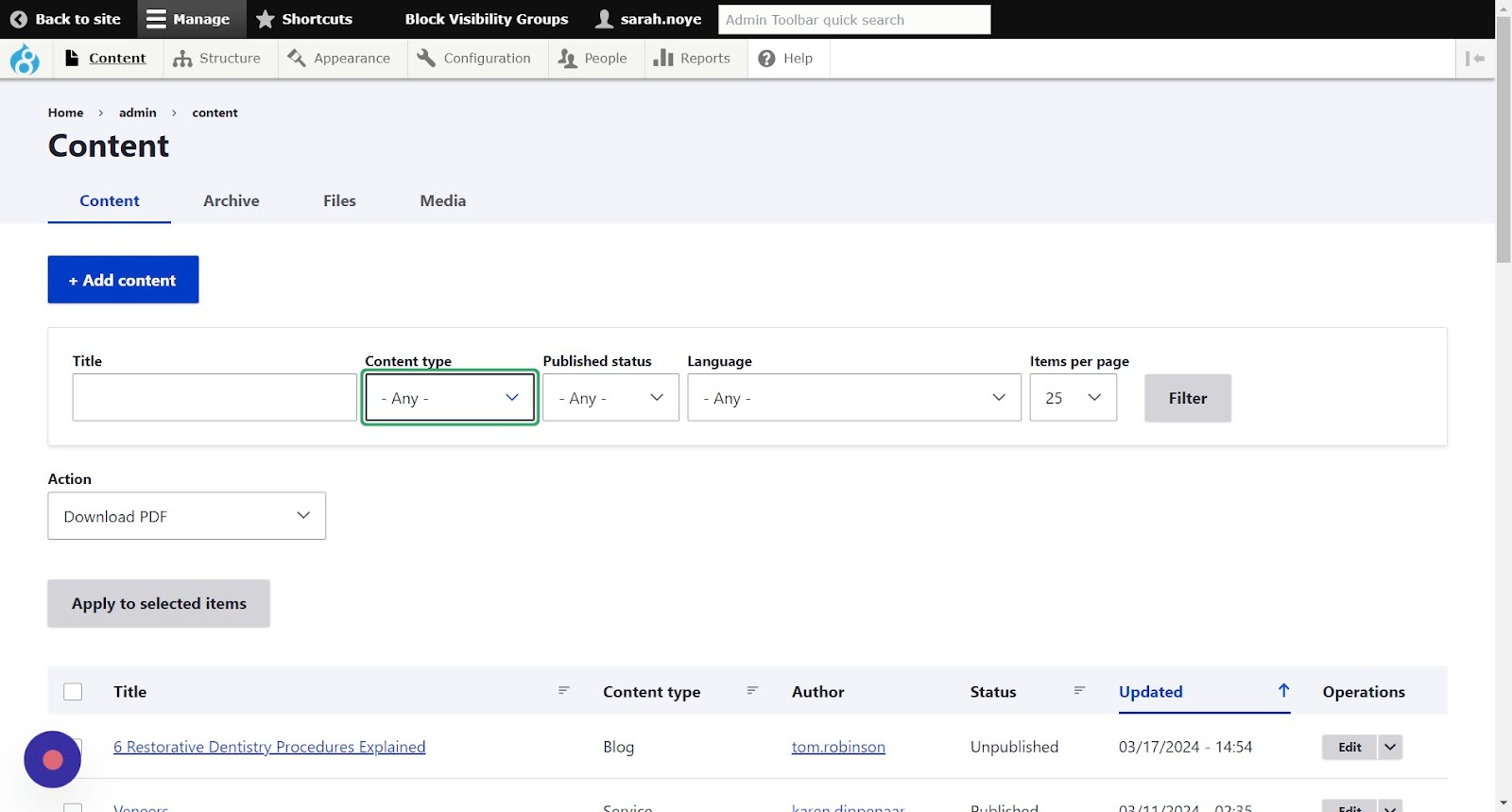The width and height of the screenshot is (1512, 812).
Task: Collapse toolbar using the orientation toggle icon
Action: click(x=1474, y=59)
